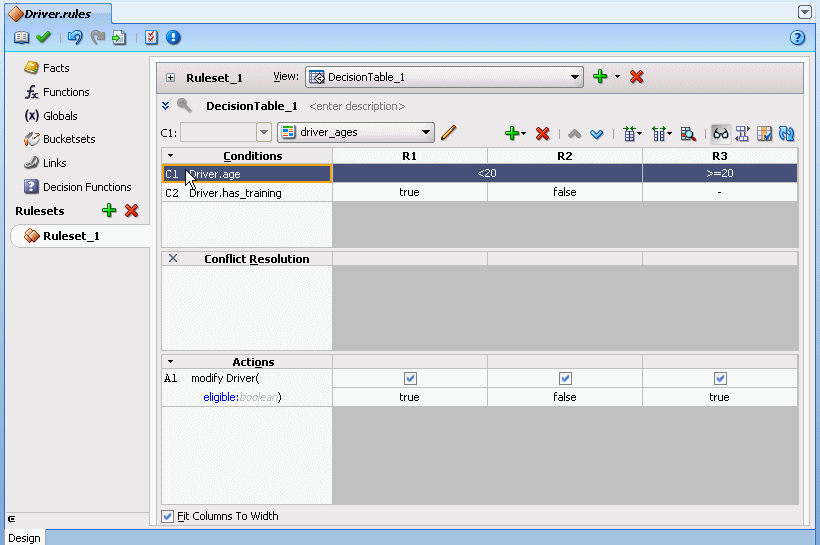The image size is (820, 545).
Task: Click the find gap analysis magnifier icon
Action: pos(688,134)
